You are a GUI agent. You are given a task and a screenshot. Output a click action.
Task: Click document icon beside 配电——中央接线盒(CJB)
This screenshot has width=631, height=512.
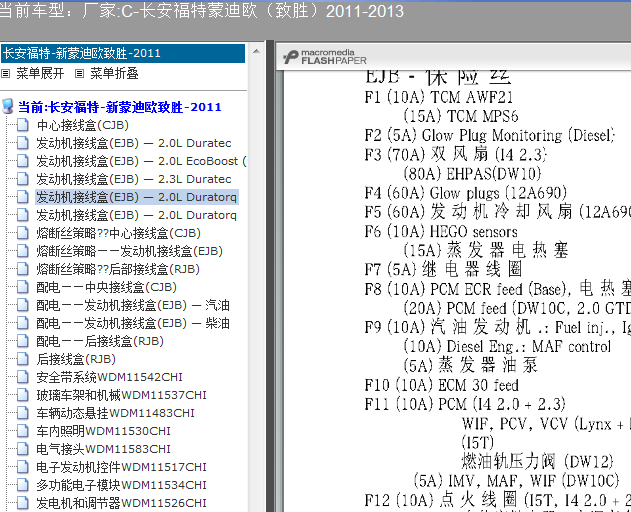click(x=23, y=287)
